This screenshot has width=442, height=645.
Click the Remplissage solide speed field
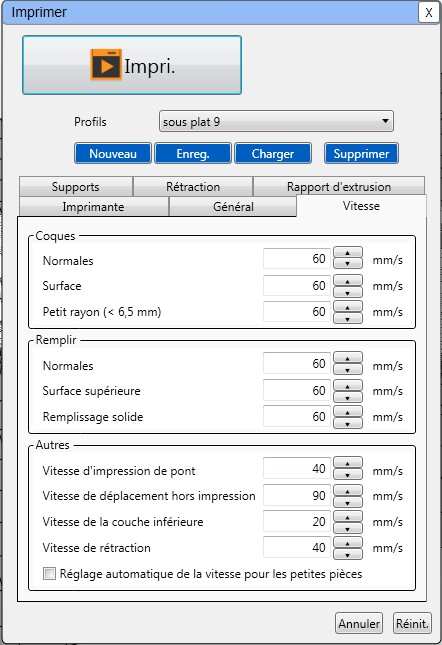pyautogui.click(x=297, y=416)
